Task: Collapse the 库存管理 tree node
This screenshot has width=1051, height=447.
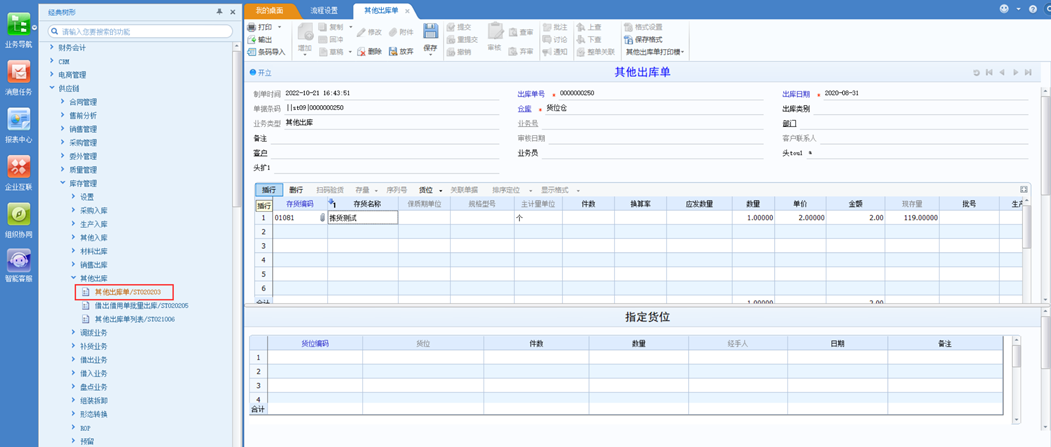Action: coord(63,184)
